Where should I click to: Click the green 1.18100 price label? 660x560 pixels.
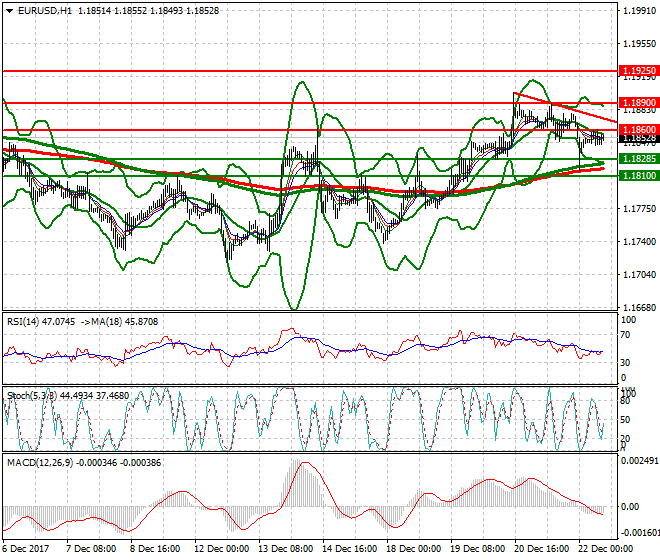pos(639,176)
